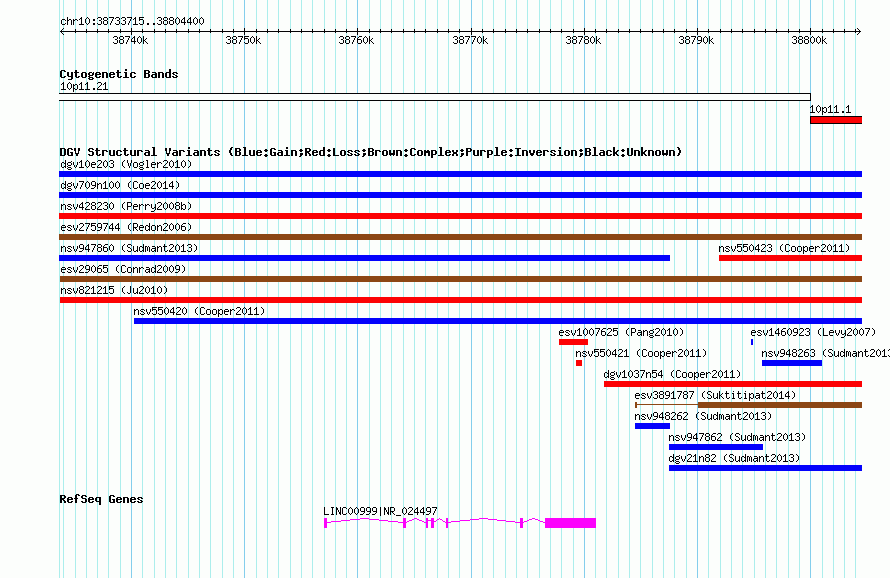The height and width of the screenshot is (578, 890).
Task: Click the LINC00999|NR_024497 gene label
Action: [x=380, y=511]
